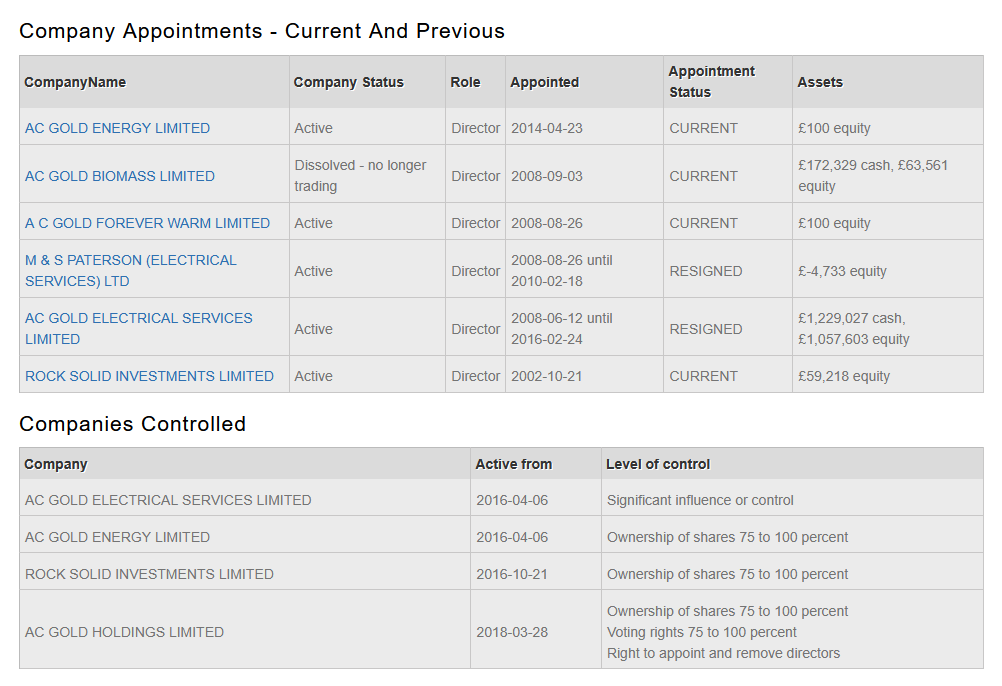Click the CompanyName column header
The height and width of the screenshot is (686, 1002).
point(75,82)
